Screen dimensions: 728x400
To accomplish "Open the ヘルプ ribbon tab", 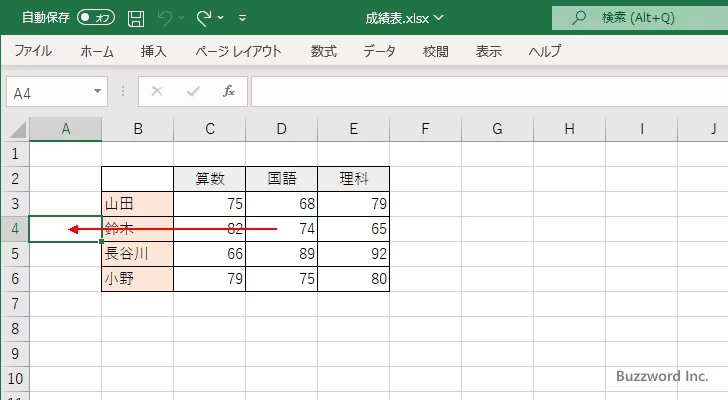I will tap(545, 51).
